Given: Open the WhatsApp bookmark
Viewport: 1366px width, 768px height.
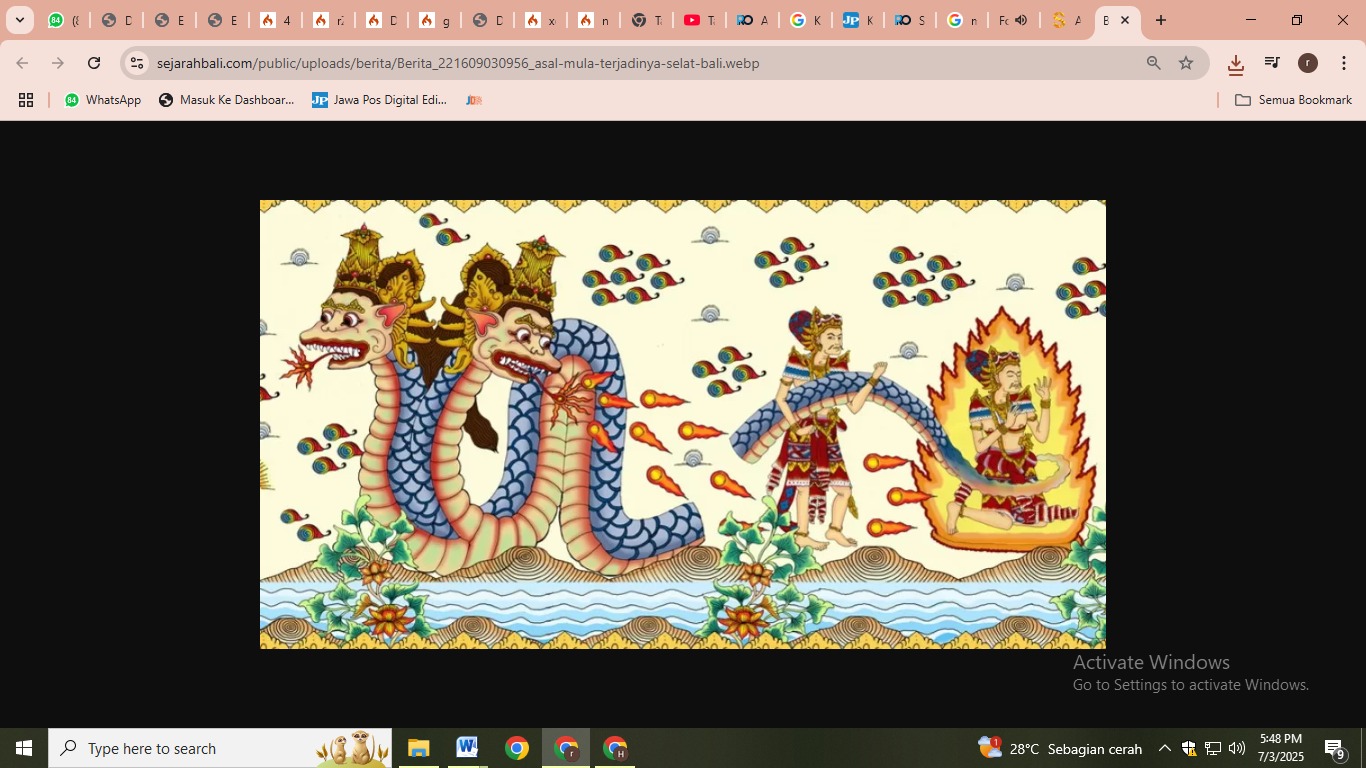Looking at the screenshot, I should tap(103, 100).
